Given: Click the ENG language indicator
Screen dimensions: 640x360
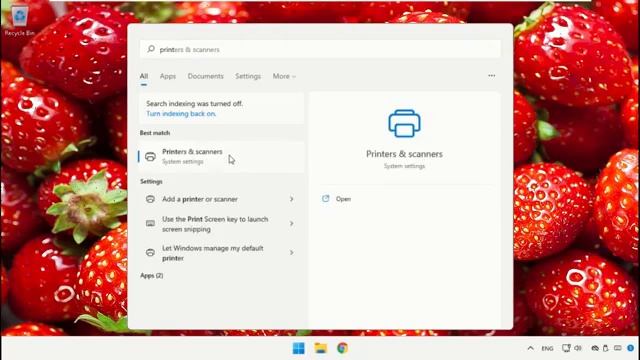Looking at the screenshot, I should pyautogui.click(x=547, y=349).
